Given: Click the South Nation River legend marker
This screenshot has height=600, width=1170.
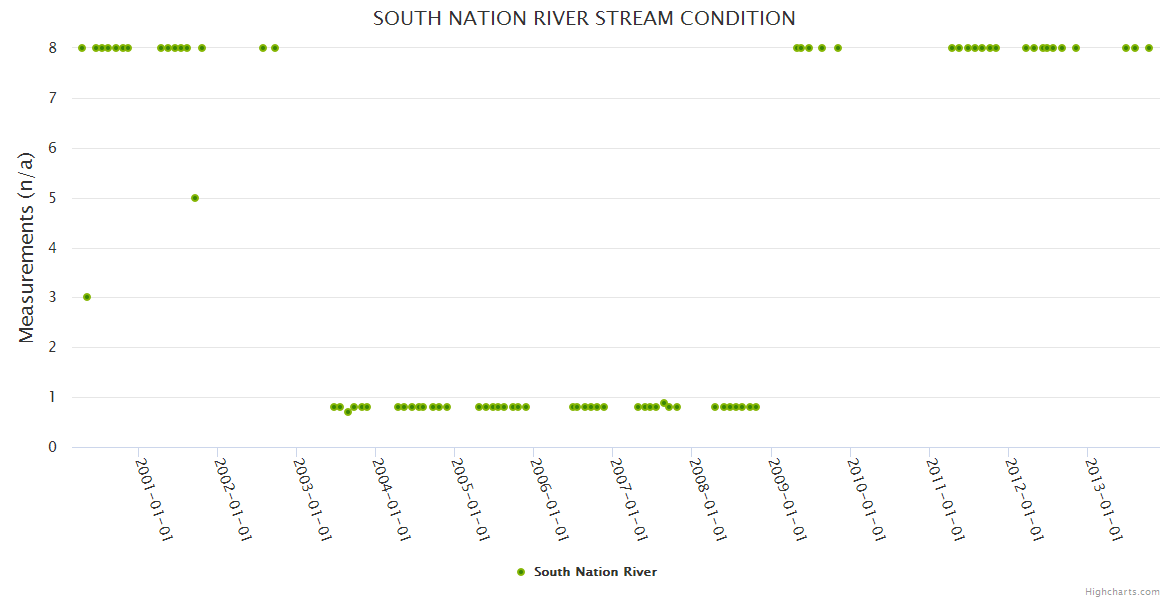Looking at the screenshot, I should click(520, 572).
